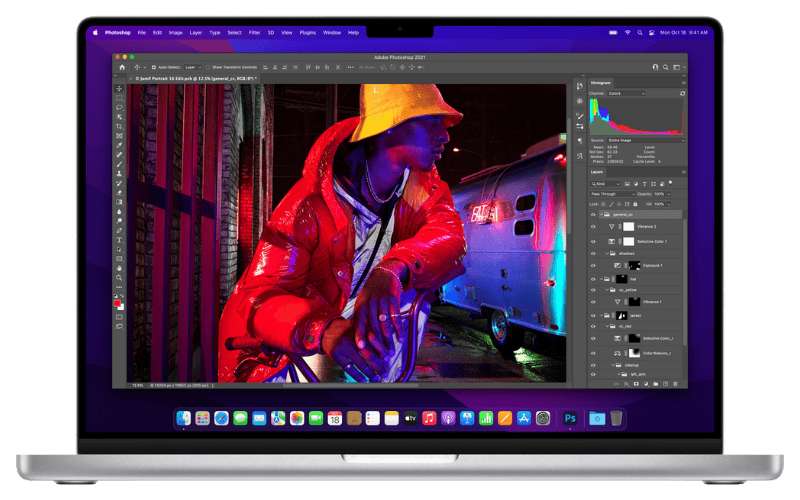Select the Eraser tool
The height and width of the screenshot is (500, 800).
click(x=119, y=193)
